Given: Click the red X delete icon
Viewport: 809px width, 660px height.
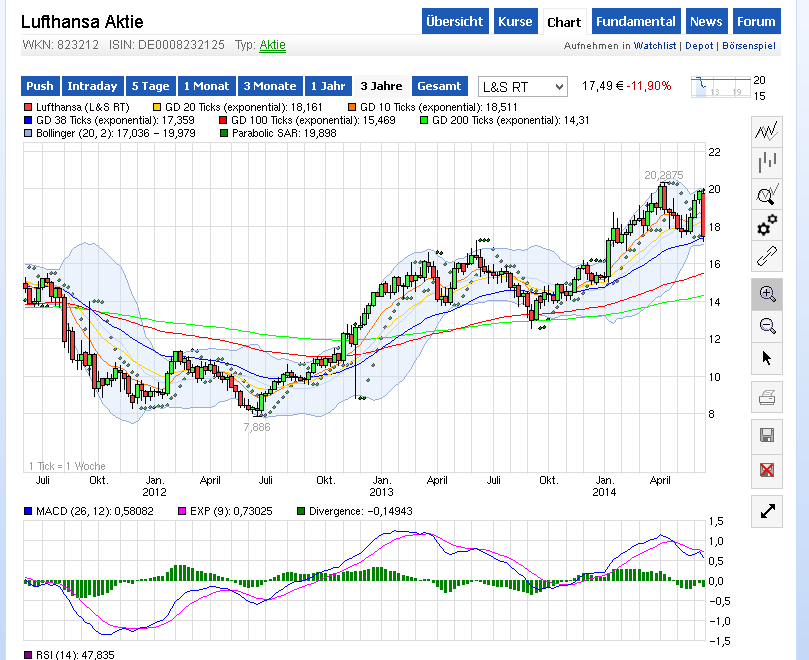Looking at the screenshot, I should (x=767, y=469).
